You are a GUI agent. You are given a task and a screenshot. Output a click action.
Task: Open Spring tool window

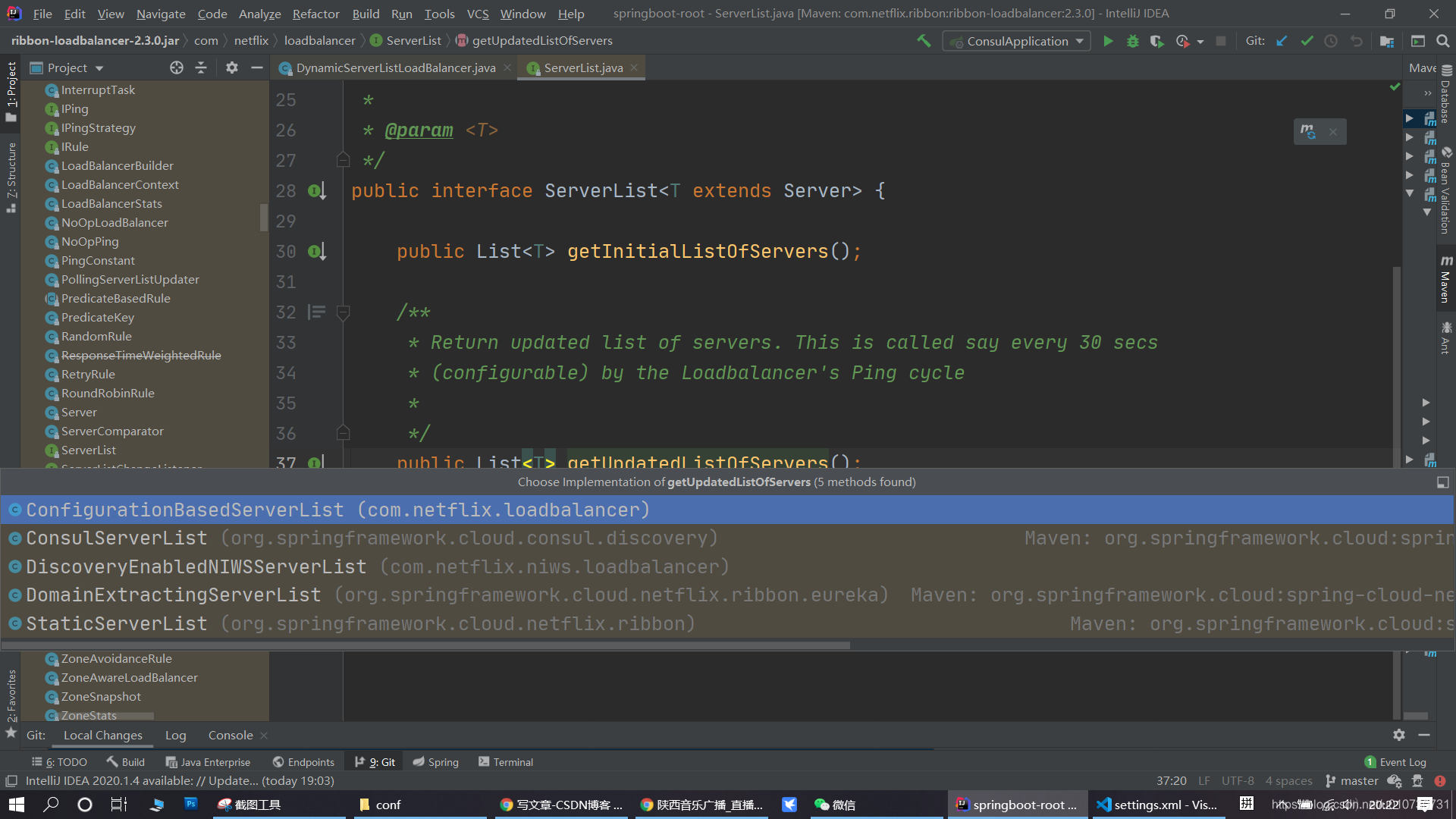click(436, 762)
